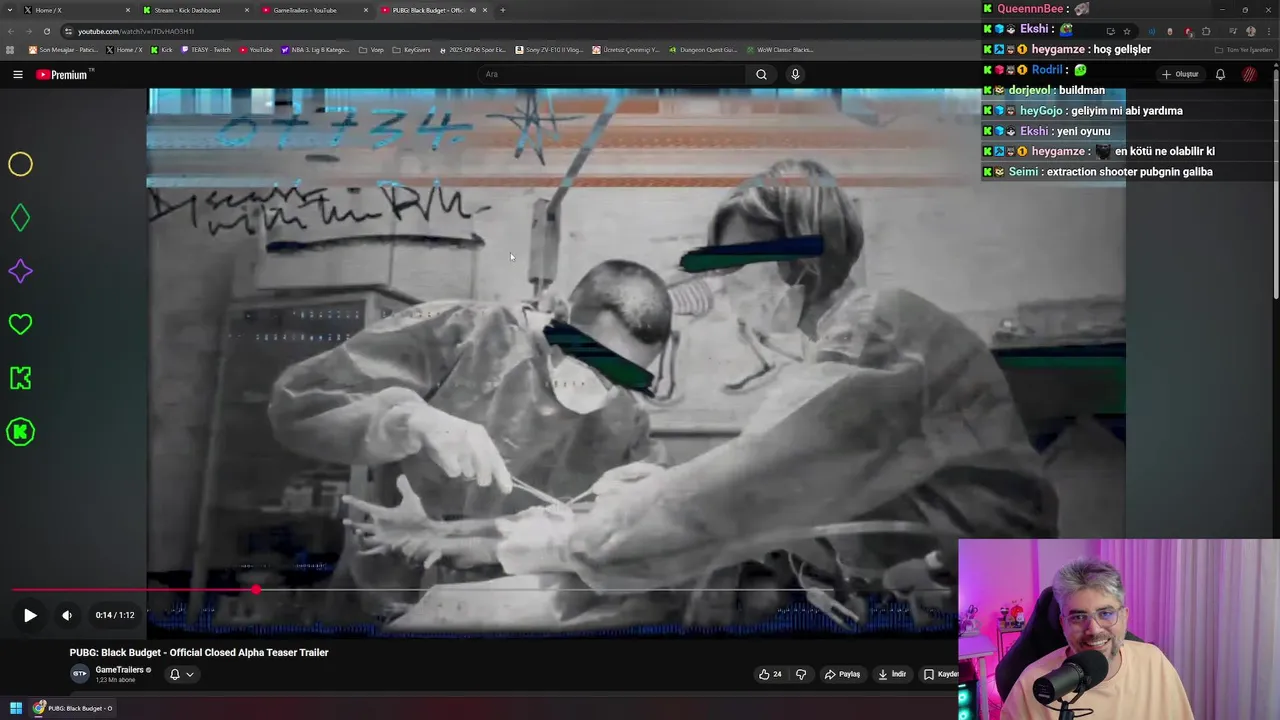Go to YouTube Premium home logo

(x=64, y=74)
